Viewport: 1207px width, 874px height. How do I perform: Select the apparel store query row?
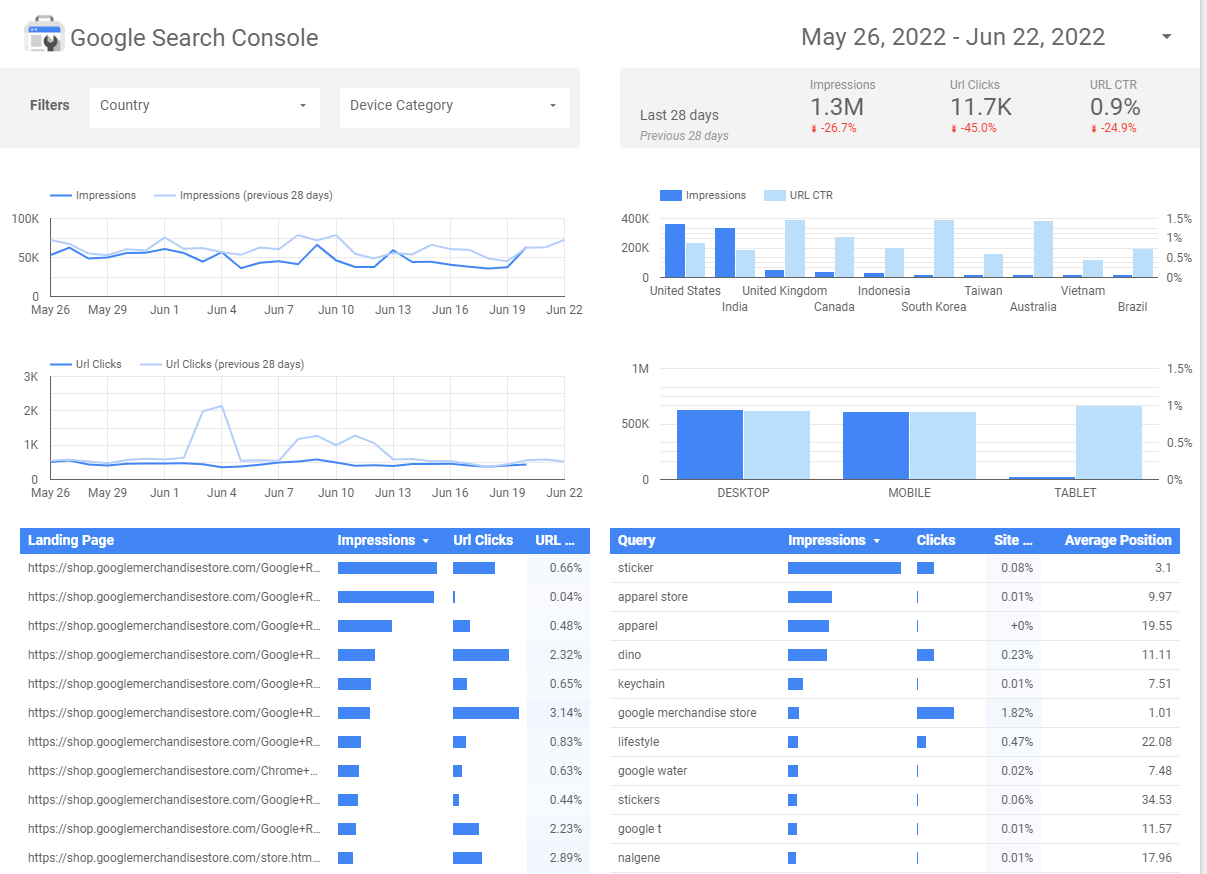coord(895,597)
